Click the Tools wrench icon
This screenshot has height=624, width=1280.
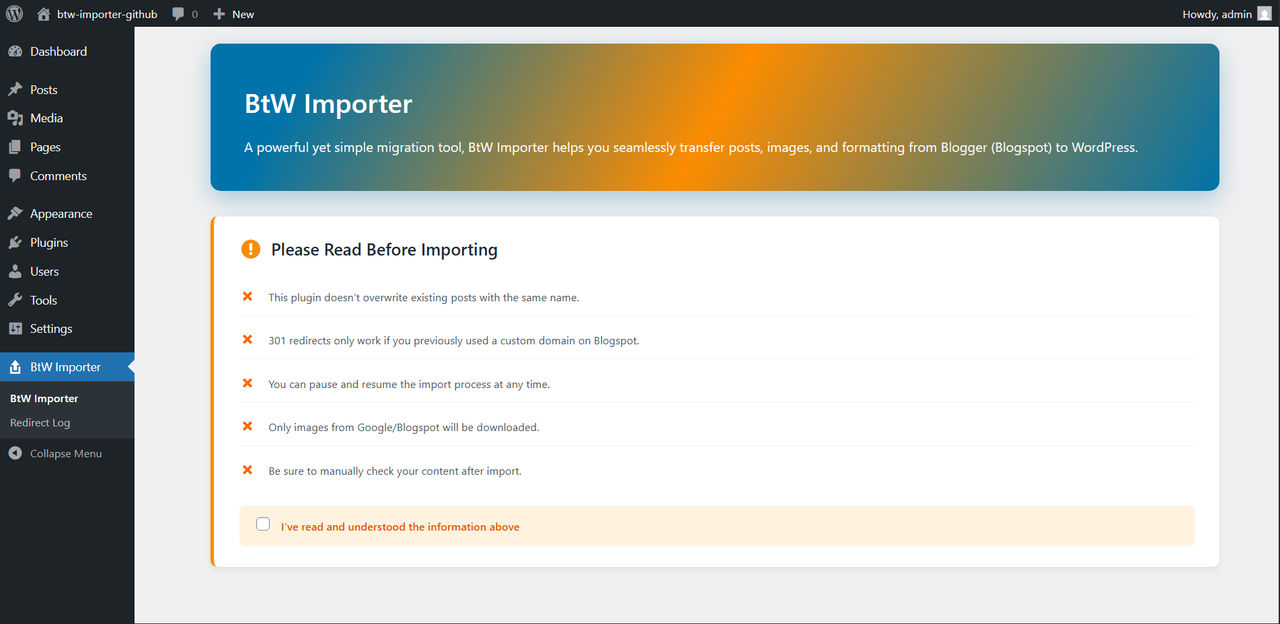coord(15,300)
